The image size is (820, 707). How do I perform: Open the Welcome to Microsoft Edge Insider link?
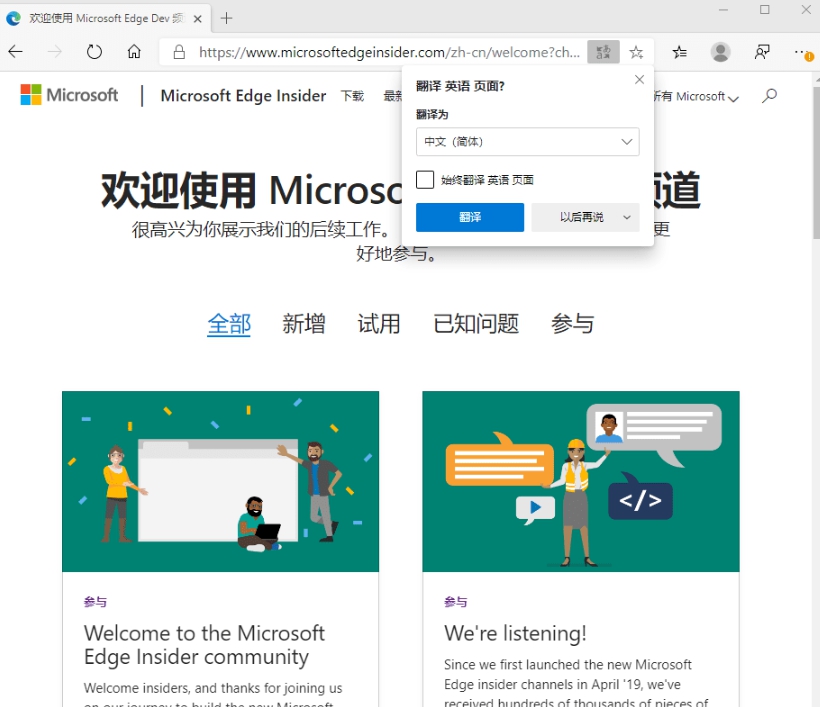point(204,645)
